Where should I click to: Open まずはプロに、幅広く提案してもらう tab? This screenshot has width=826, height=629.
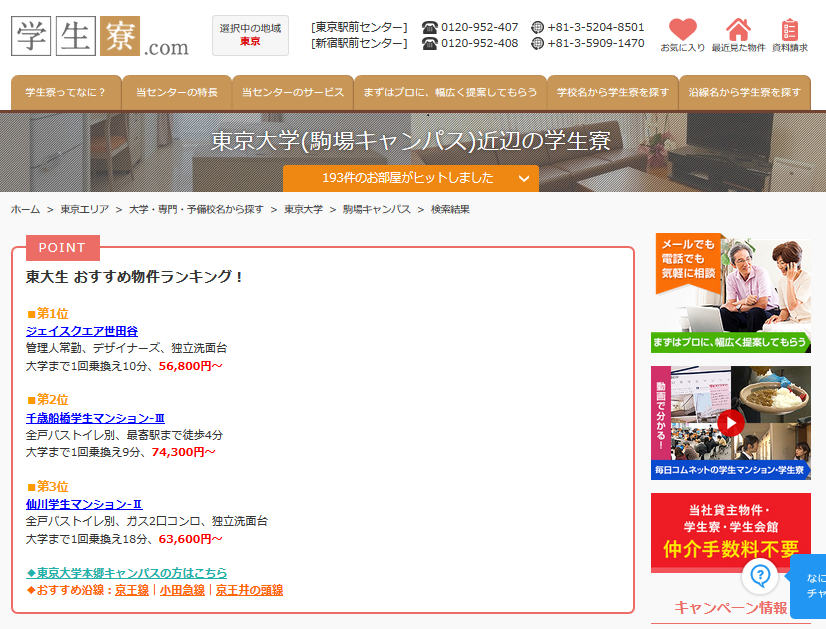pyautogui.click(x=450, y=92)
